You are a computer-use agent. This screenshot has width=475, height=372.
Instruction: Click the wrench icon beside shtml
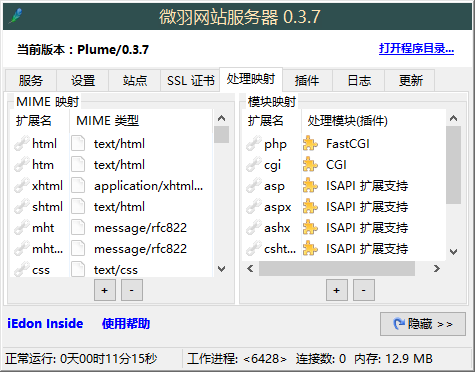[x=22, y=207]
